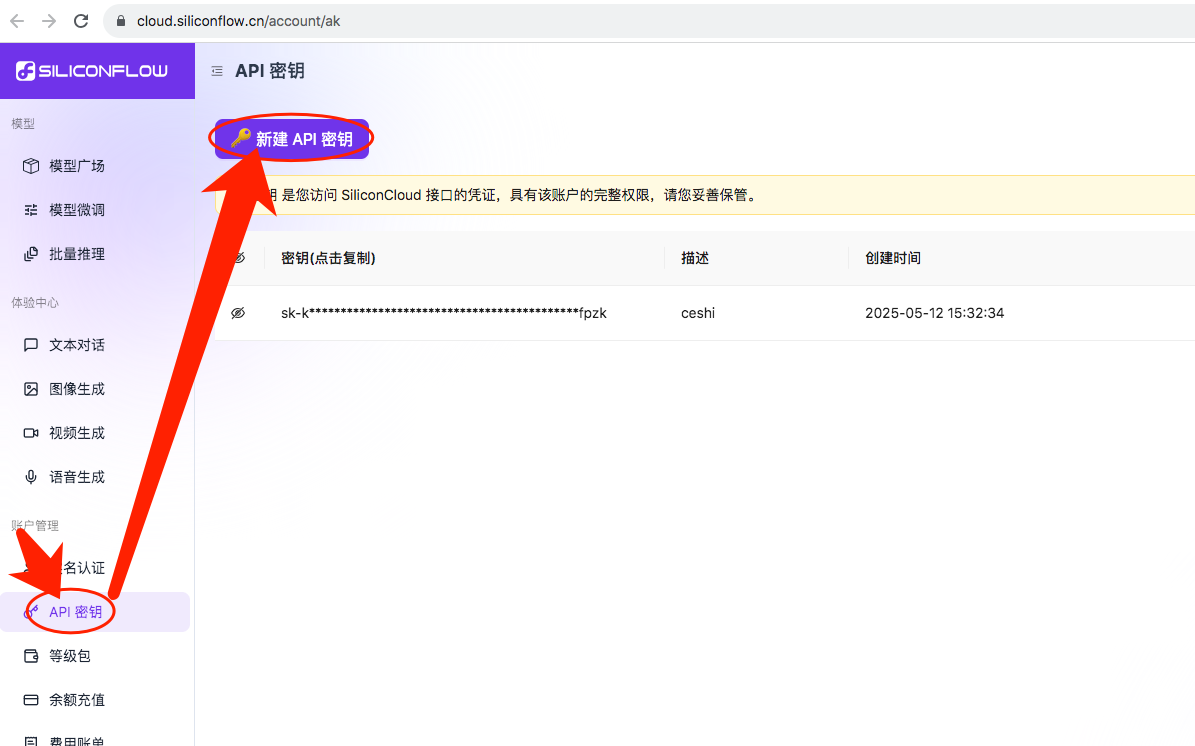Click the SiliconFlow logo

click(92, 71)
